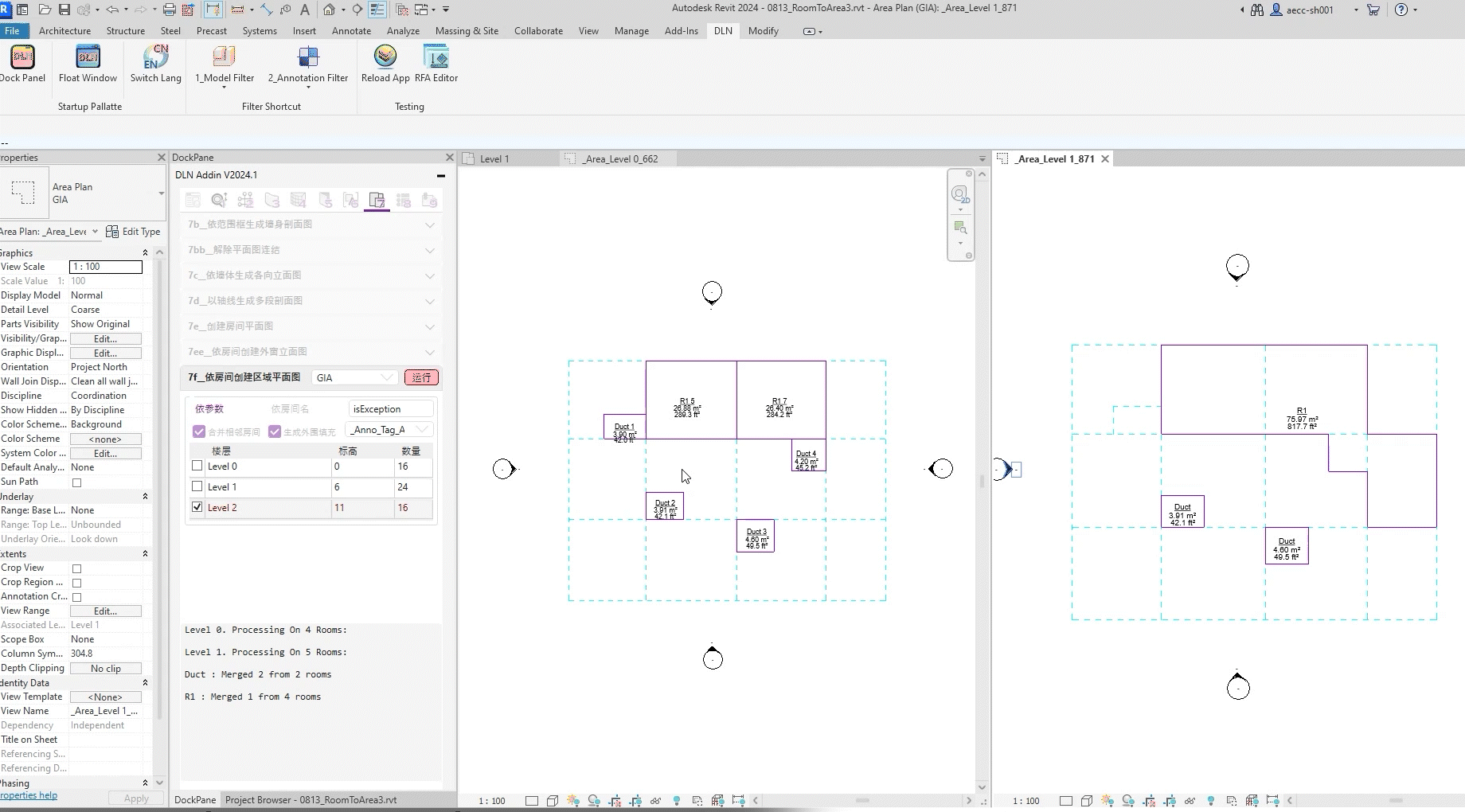This screenshot has height=812, width=1465.
Task: Open the GIA area scheme dropdown
Action: (354, 377)
